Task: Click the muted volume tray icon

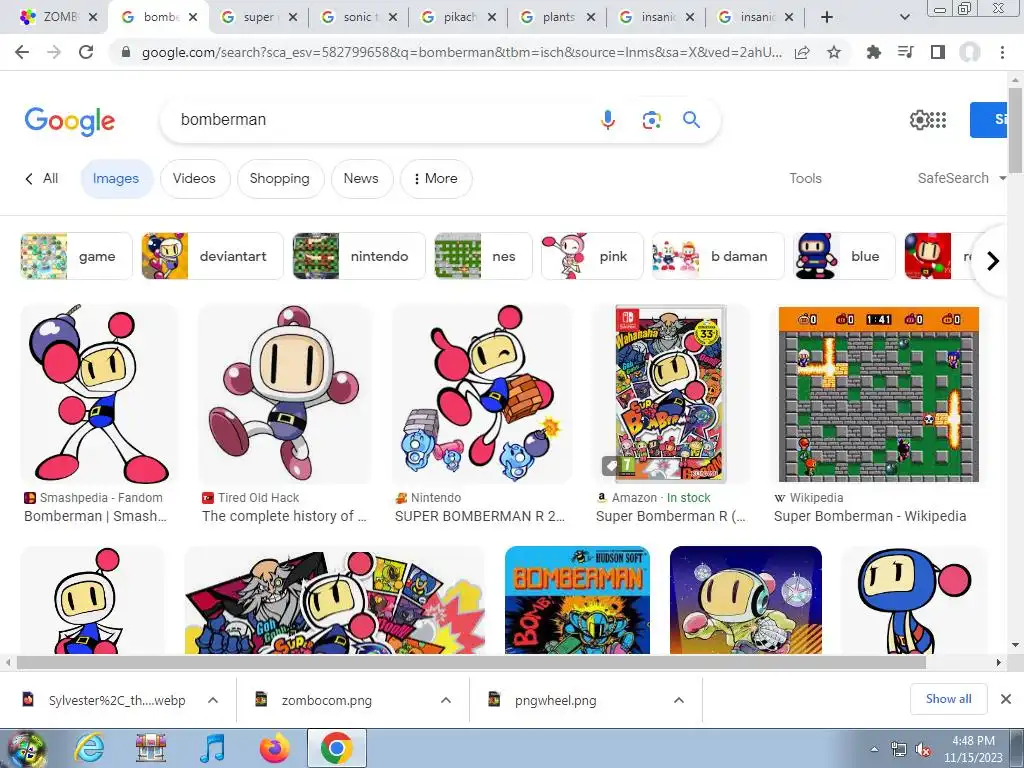Action: [x=923, y=750]
